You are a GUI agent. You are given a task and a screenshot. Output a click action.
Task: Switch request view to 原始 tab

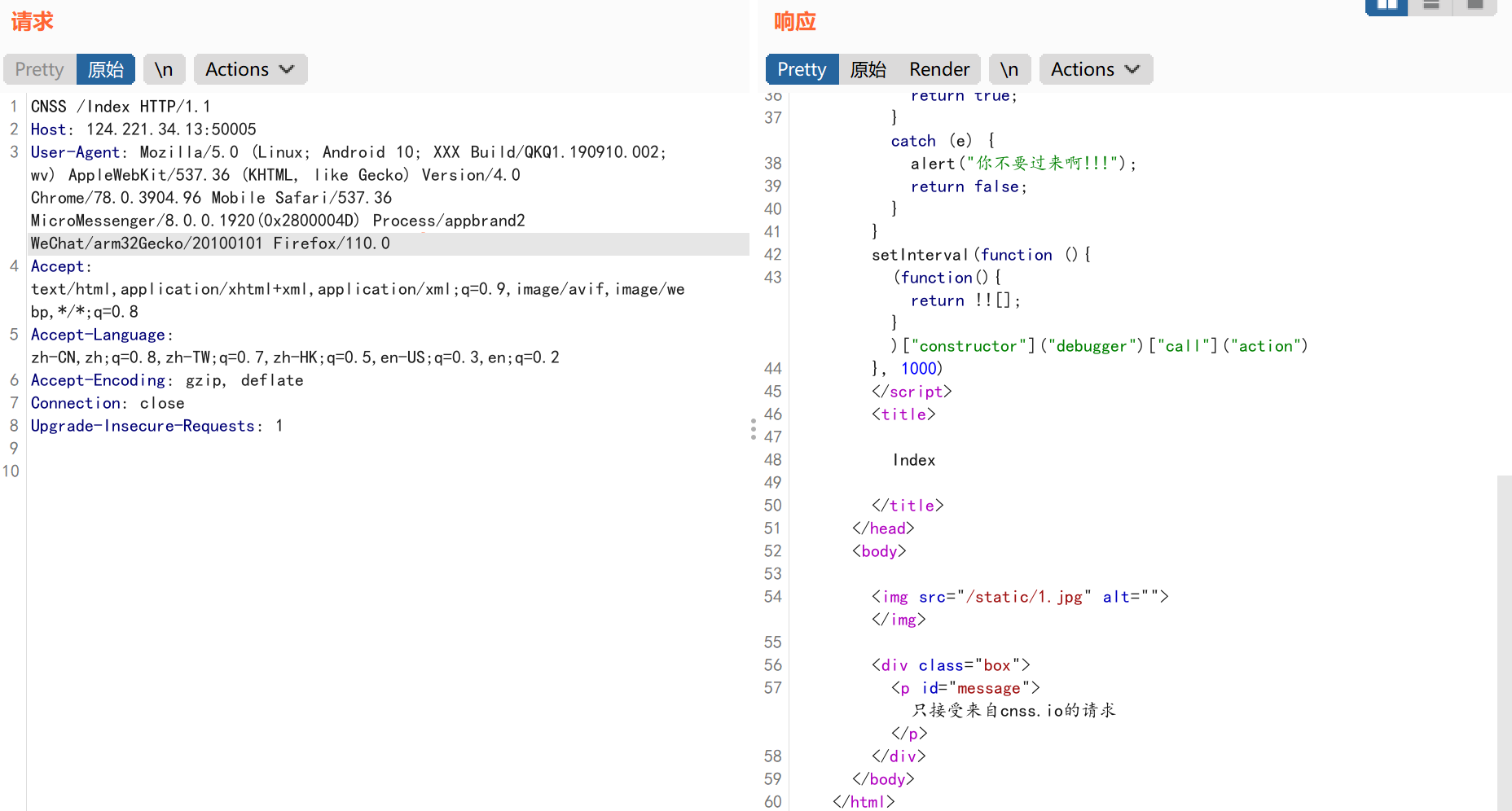(106, 69)
